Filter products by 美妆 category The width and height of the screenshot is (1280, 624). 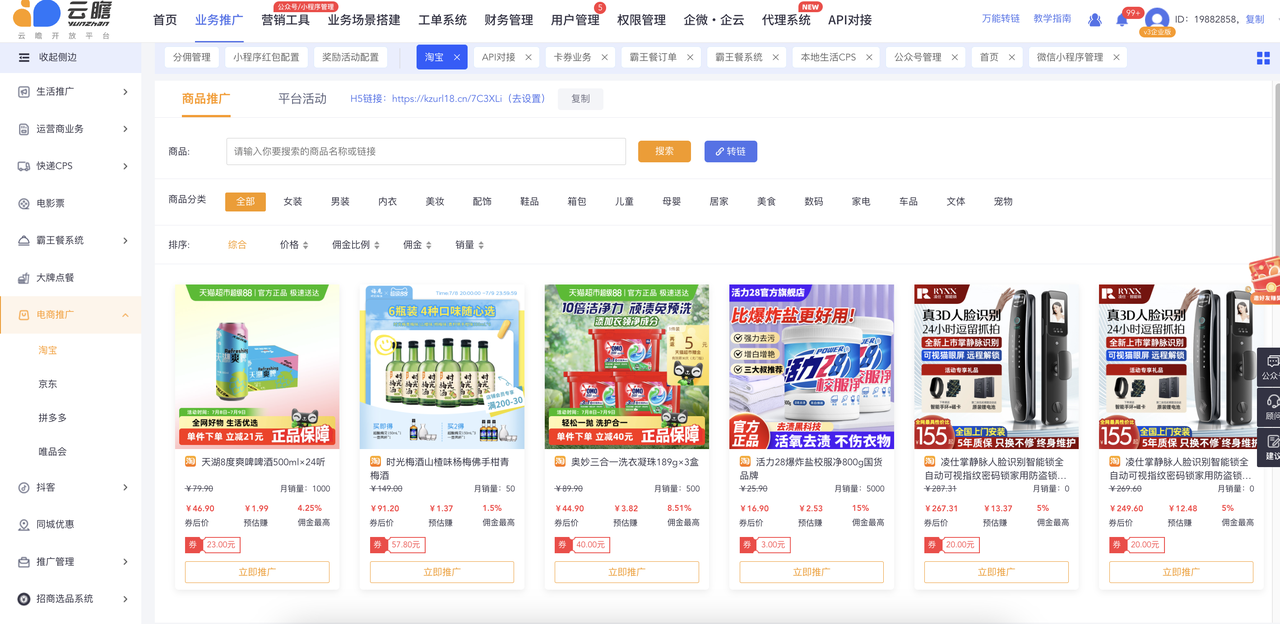point(435,201)
